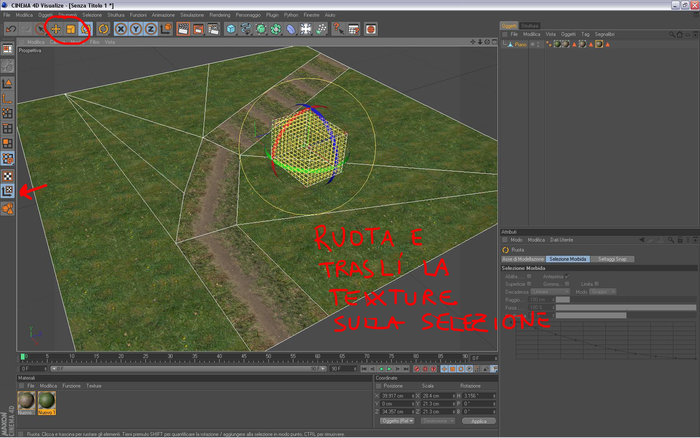Open the Rendering menu
This screenshot has height=438, width=700.
220,15
